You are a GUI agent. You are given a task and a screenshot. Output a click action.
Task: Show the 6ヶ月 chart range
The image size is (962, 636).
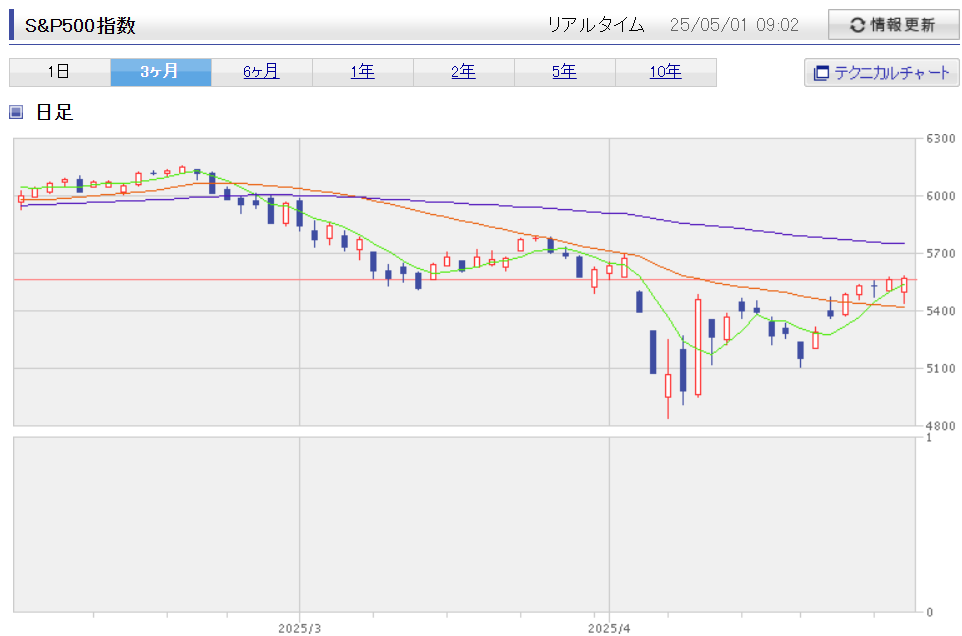pos(262,72)
